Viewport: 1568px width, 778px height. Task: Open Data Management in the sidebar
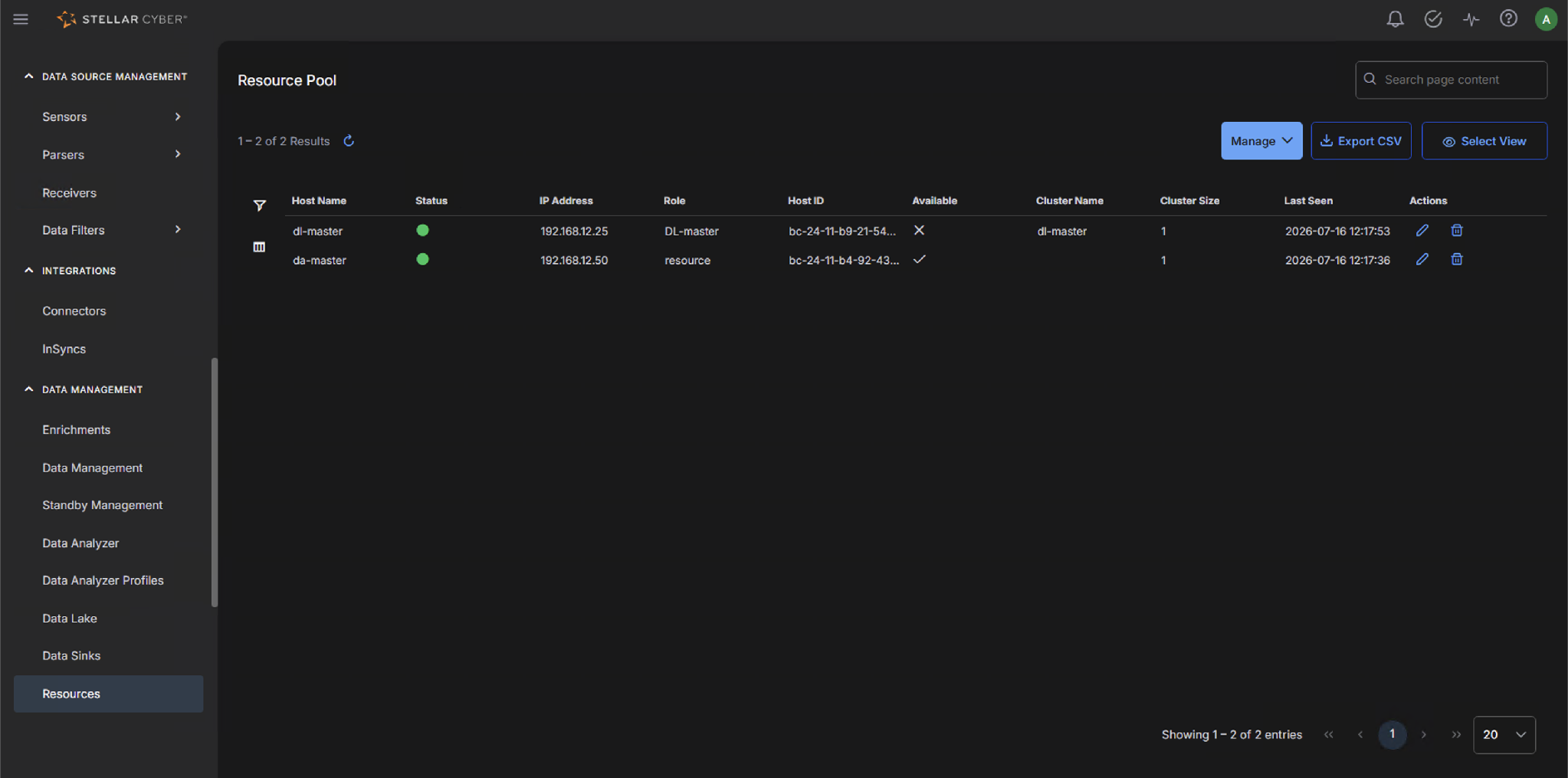tap(92, 468)
